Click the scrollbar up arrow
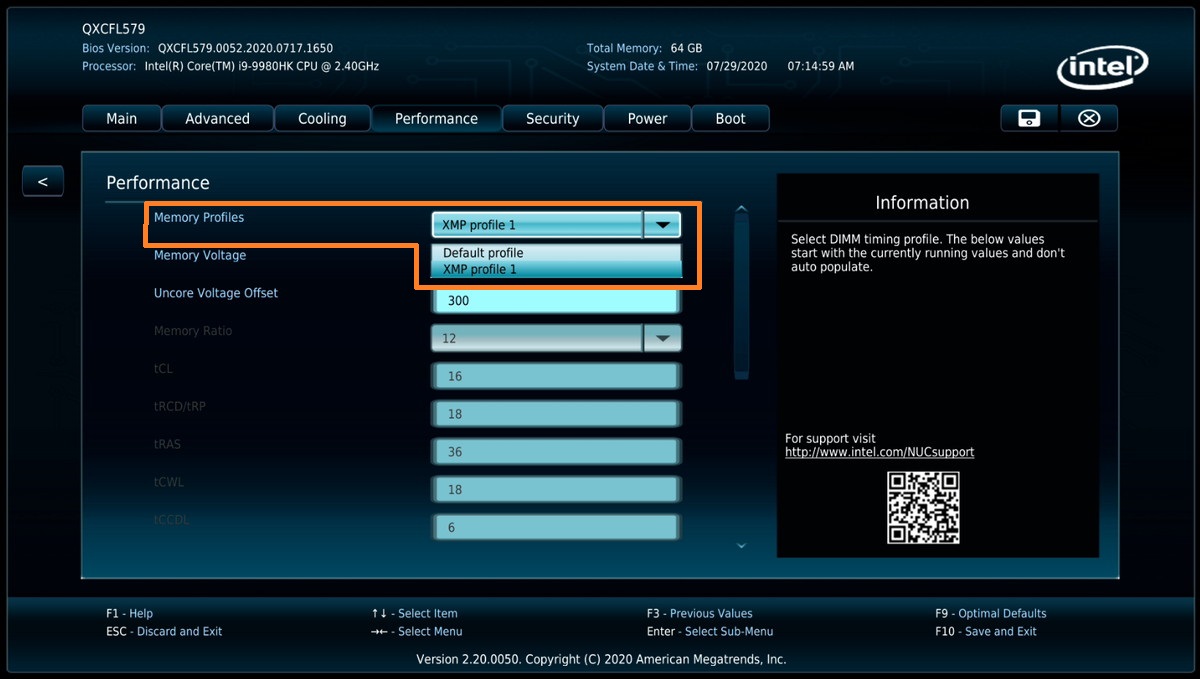 [741, 209]
